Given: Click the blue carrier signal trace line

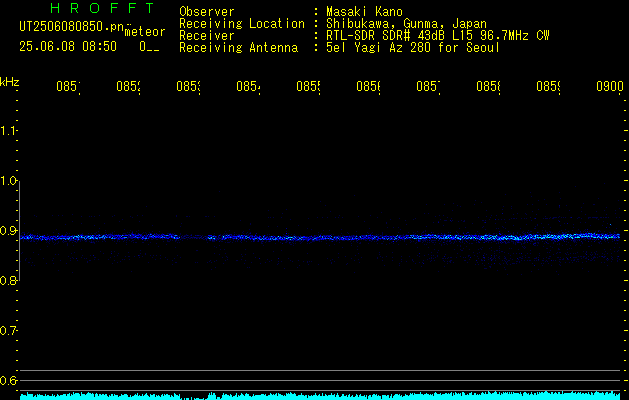Looking at the screenshot, I should click(320, 237).
